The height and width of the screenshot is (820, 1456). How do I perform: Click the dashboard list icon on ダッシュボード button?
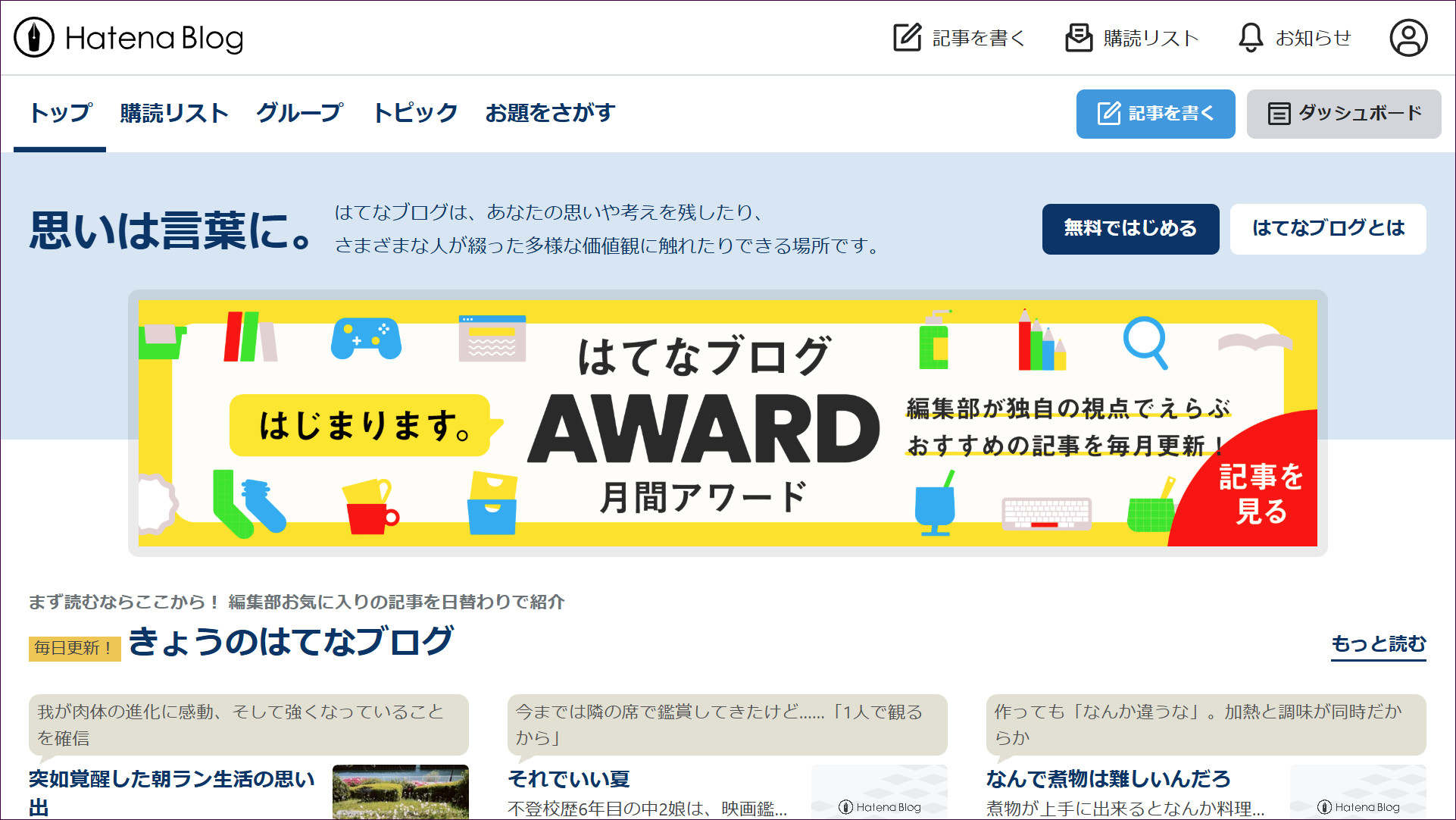(x=1279, y=114)
